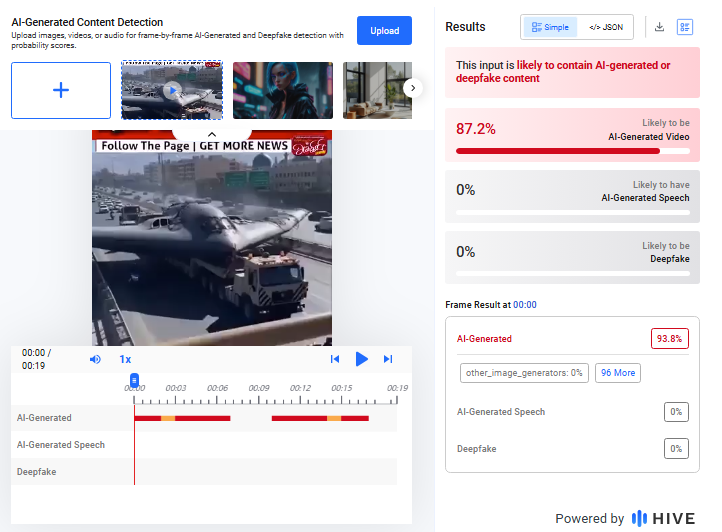Skip to next frame
Image resolution: width=722 pixels, height=532 pixels.
388,359
